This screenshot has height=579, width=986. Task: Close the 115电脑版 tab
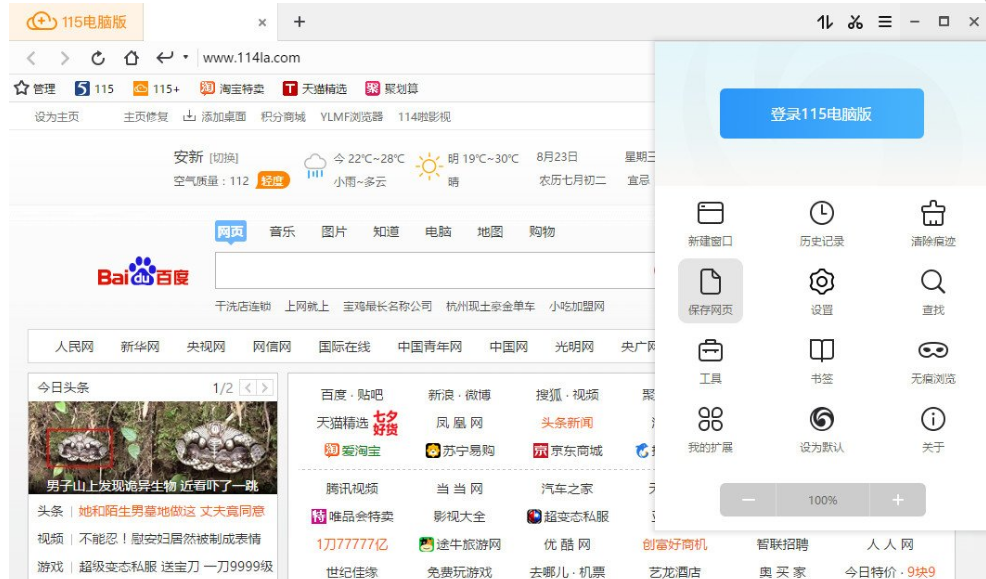click(262, 23)
